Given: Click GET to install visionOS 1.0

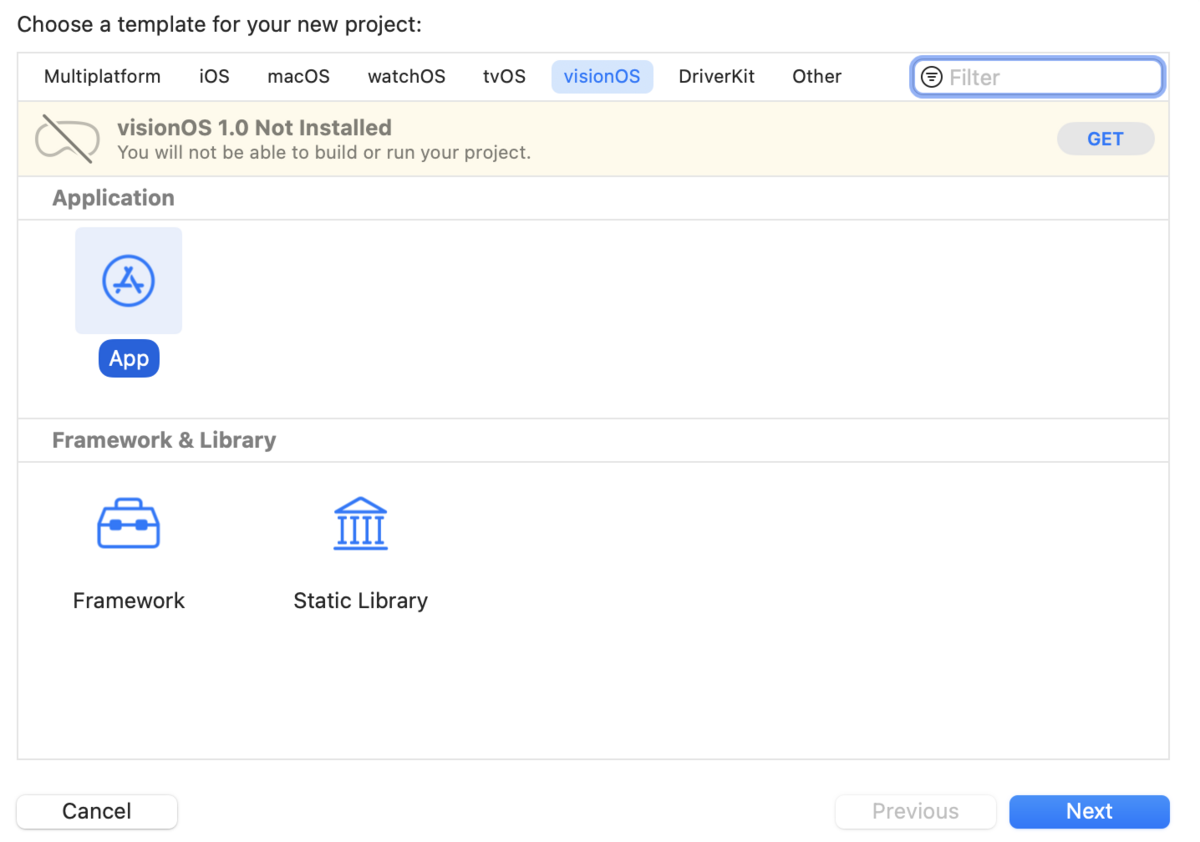Looking at the screenshot, I should (1105, 139).
